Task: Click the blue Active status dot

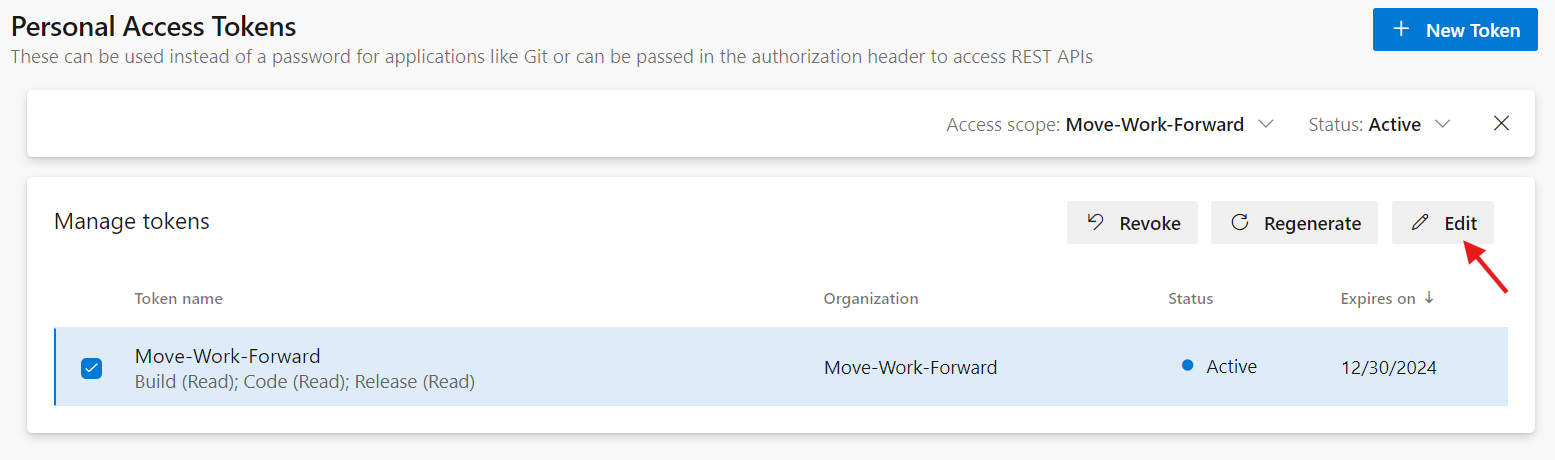Action: (x=1188, y=366)
